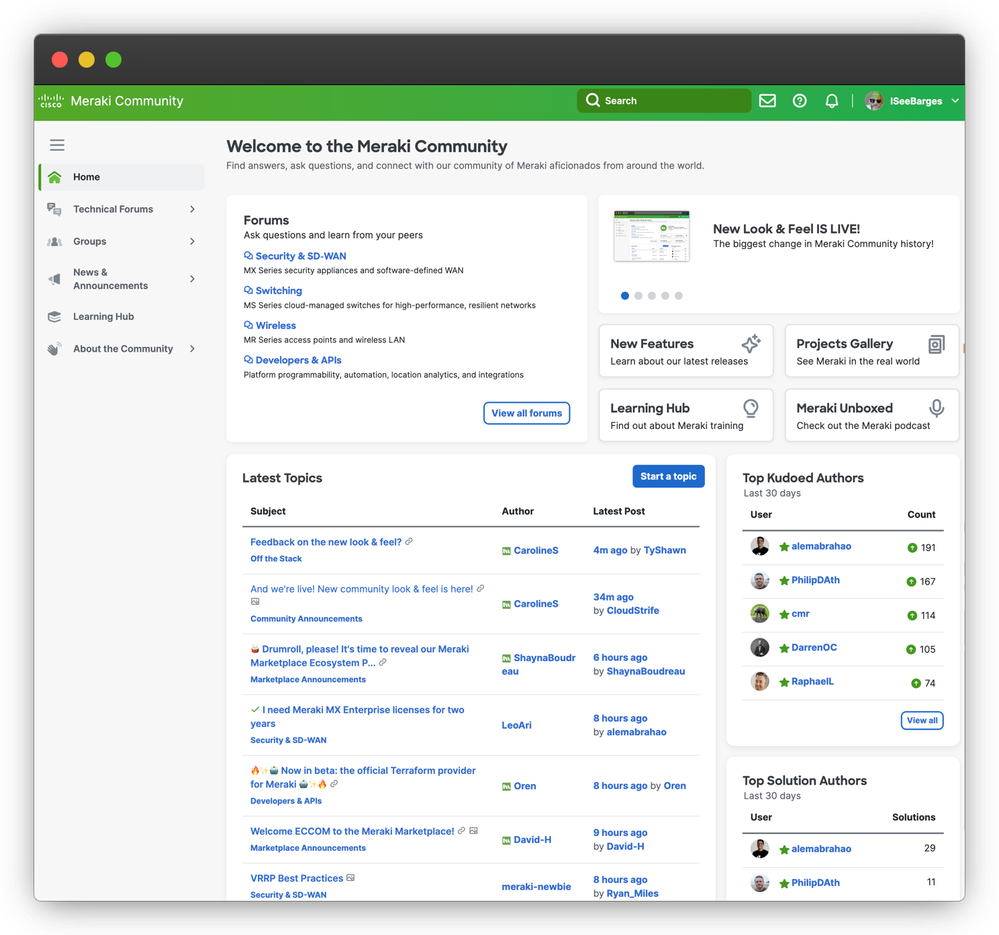Open News & Announcements sidebar item
This screenshot has width=999, height=935.
click(x=122, y=279)
